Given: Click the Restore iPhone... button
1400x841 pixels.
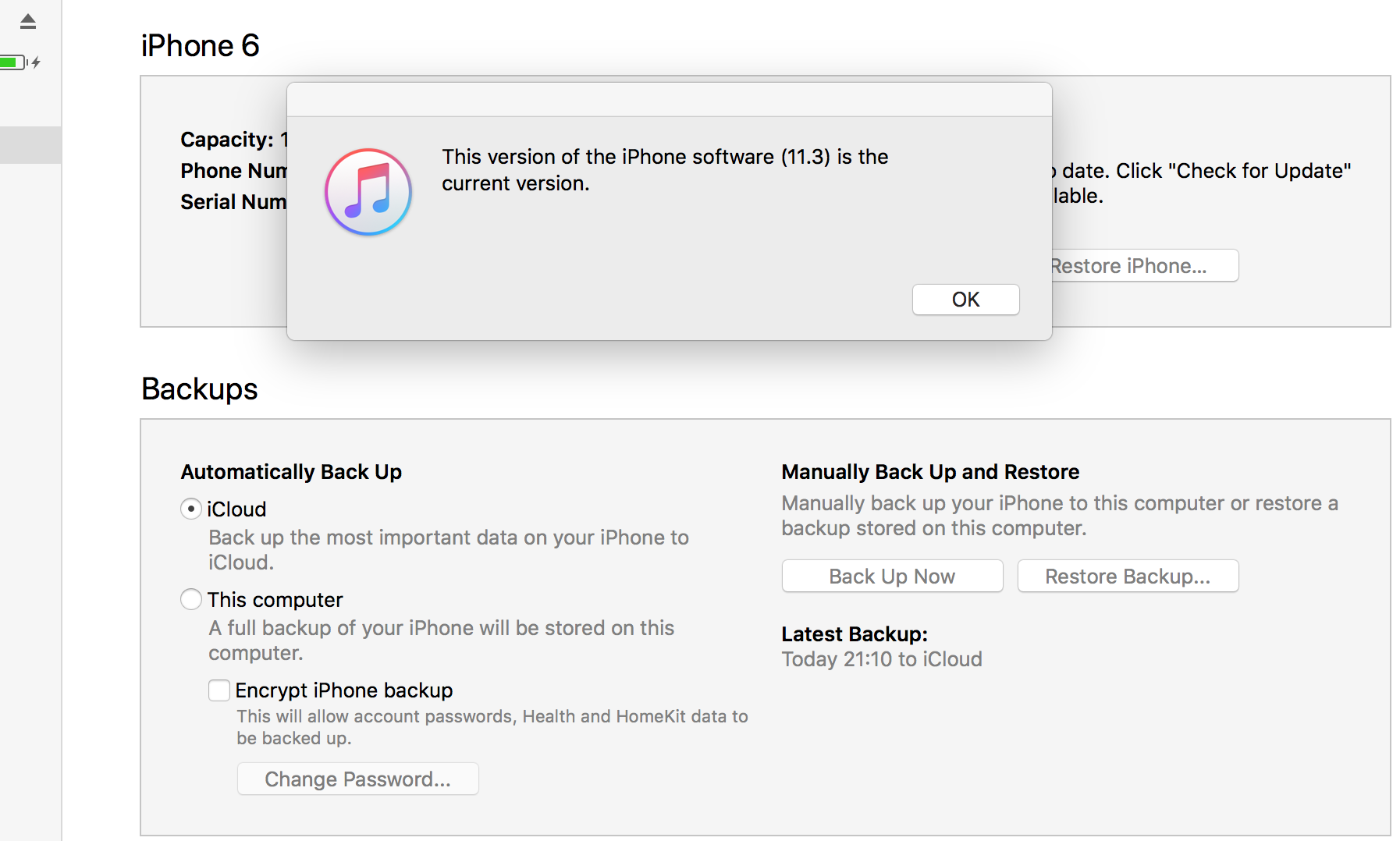Looking at the screenshot, I should pyautogui.click(x=1145, y=266).
